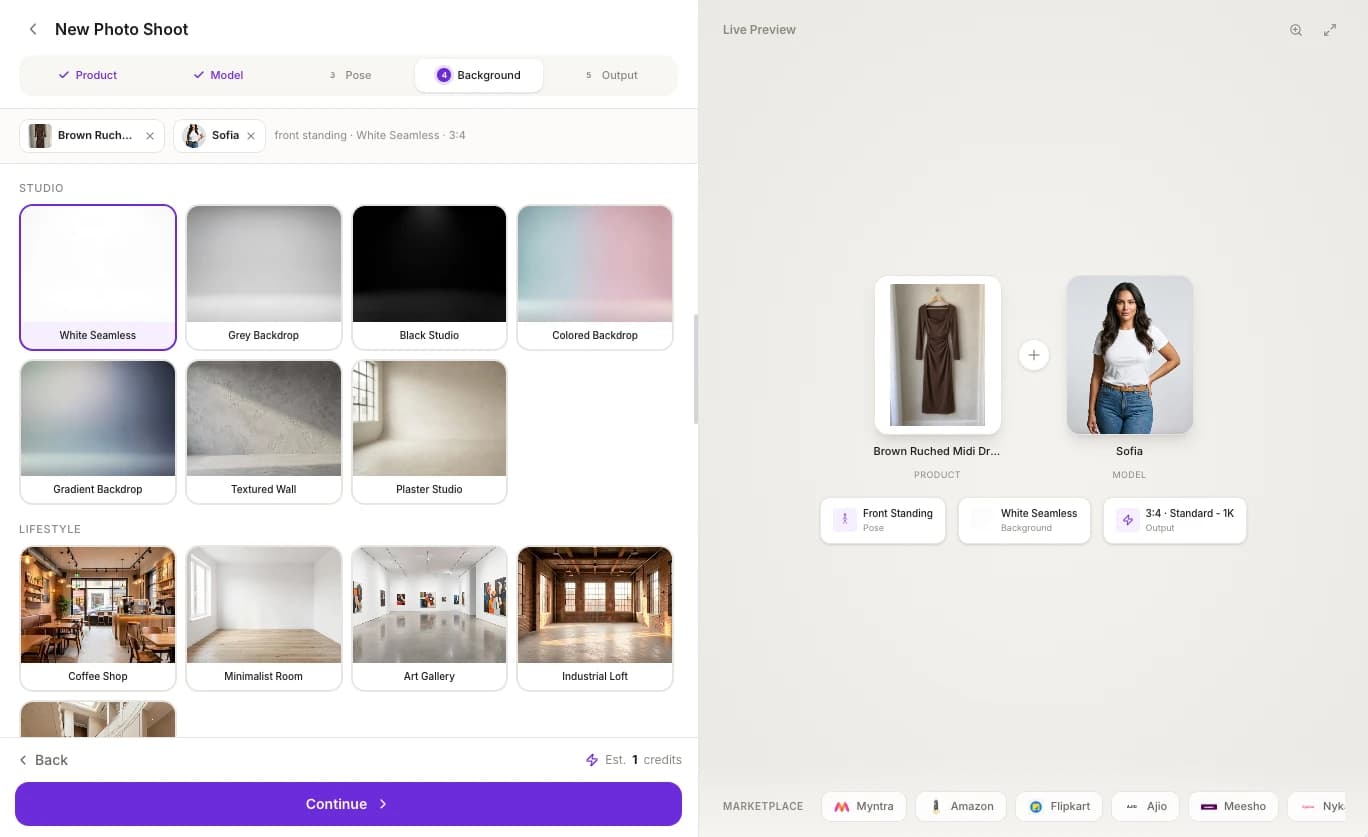Pick the Colored Backdrop background
This screenshot has width=1368, height=837.
pyautogui.click(x=595, y=277)
